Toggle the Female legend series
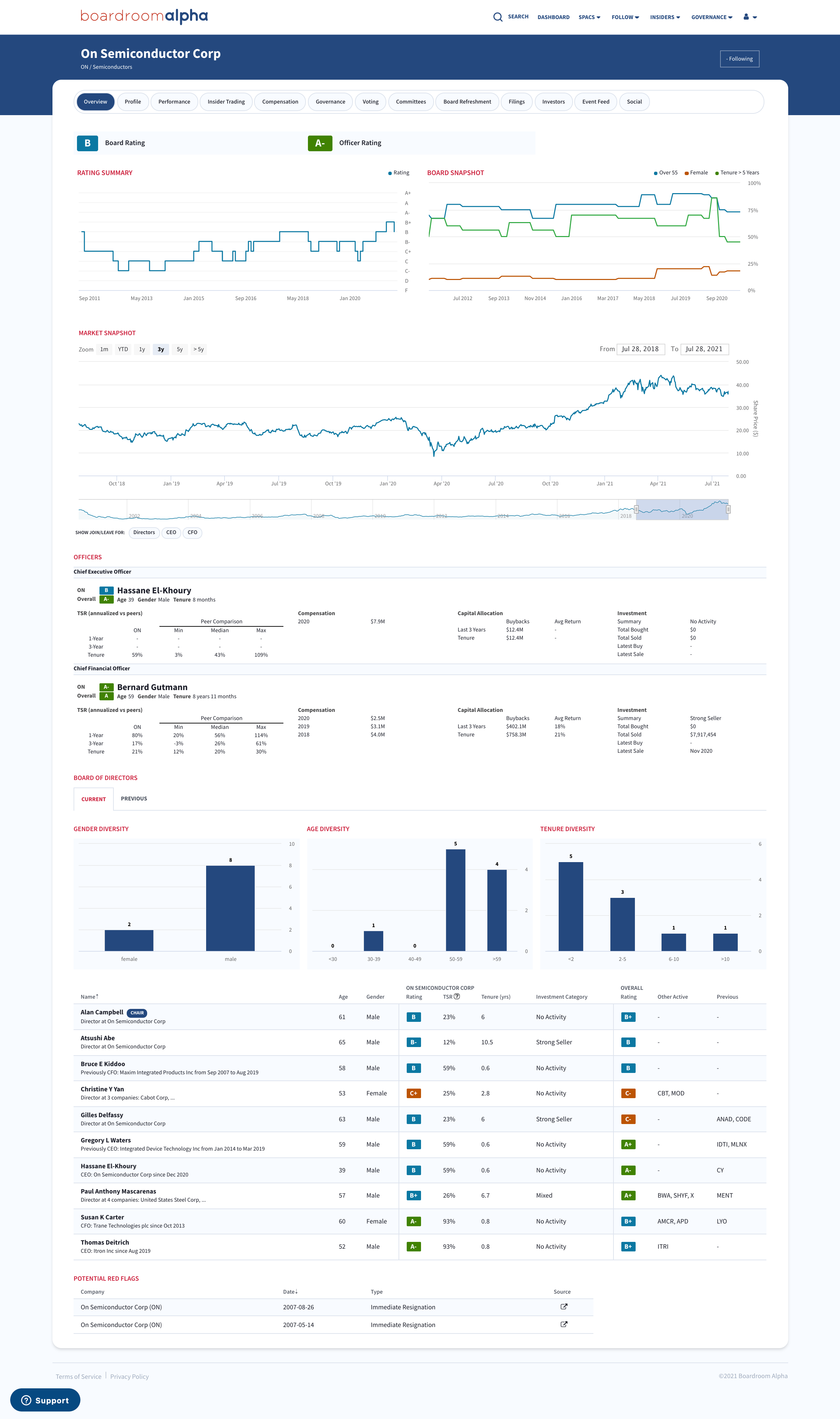 tap(696, 173)
